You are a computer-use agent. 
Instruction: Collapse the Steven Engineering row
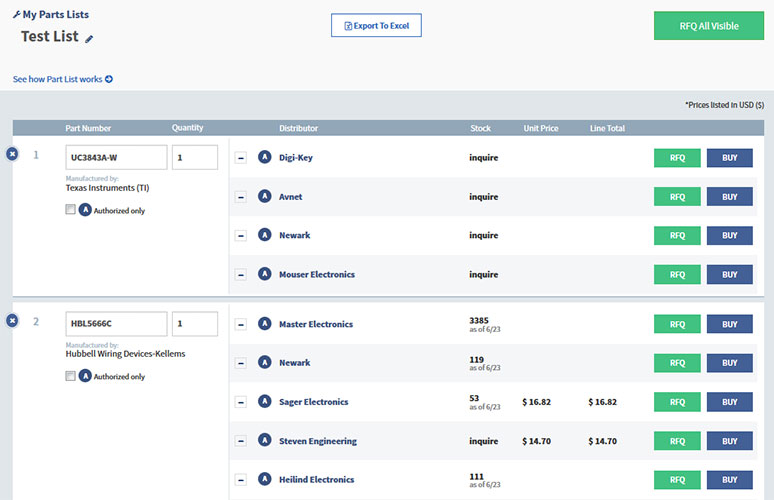pyautogui.click(x=241, y=441)
